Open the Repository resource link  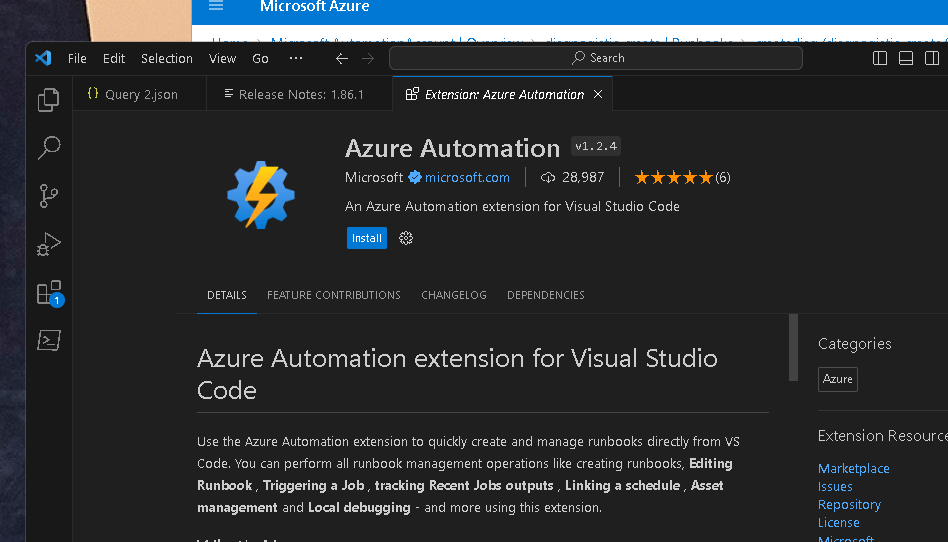coord(849,504)
